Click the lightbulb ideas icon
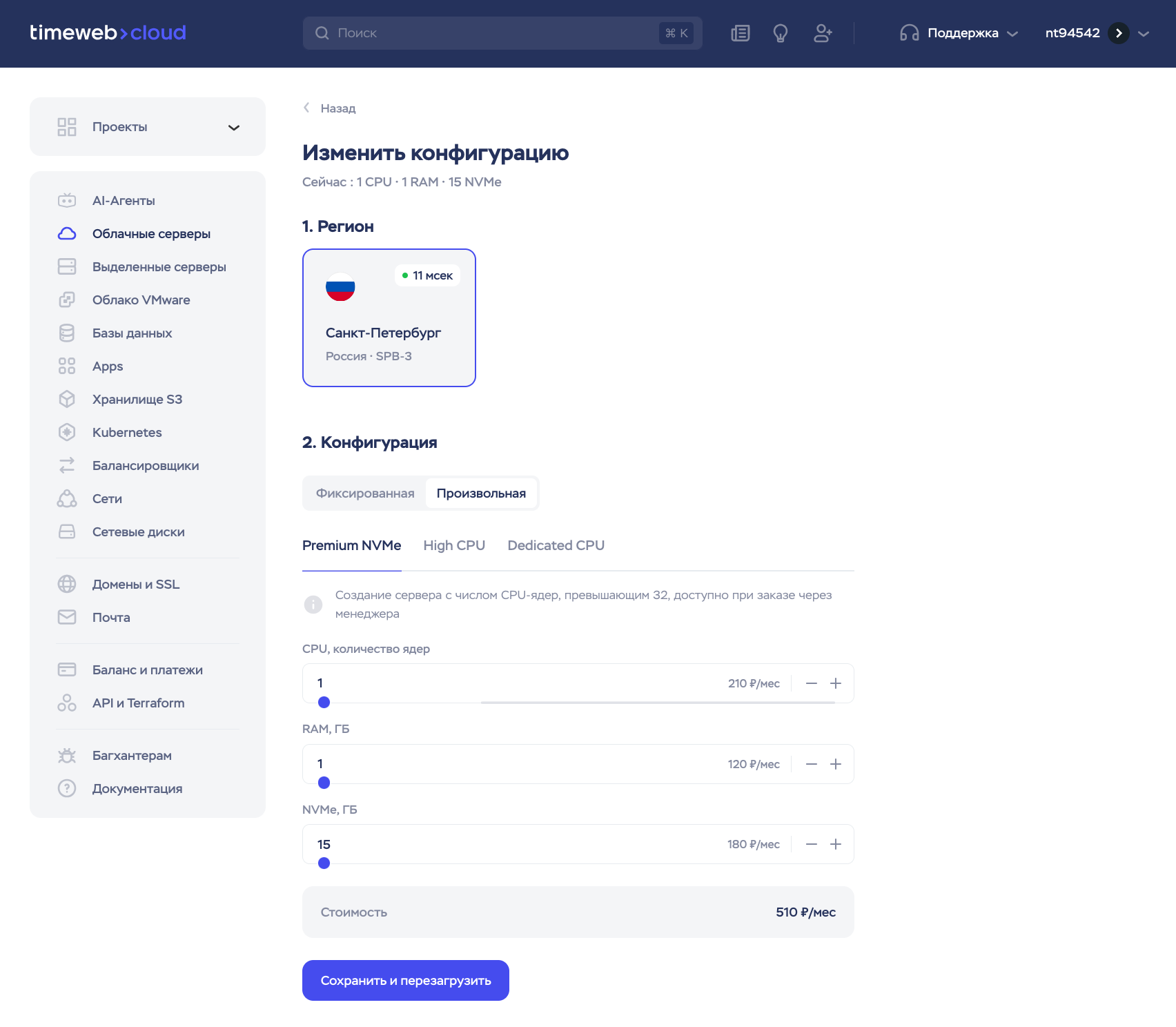Screen dimensions: 1176x1027 781,33
